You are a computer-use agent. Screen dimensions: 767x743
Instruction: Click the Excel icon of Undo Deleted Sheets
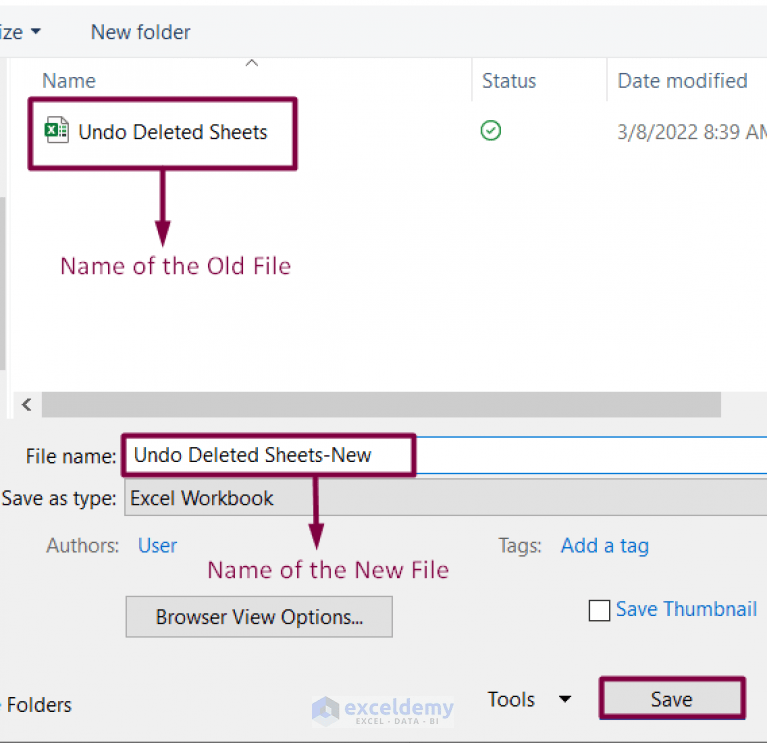click(57, 131)
